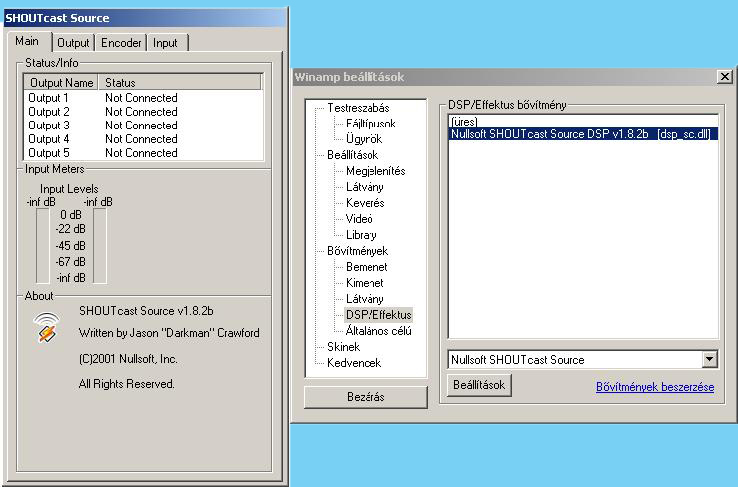This screenshot has height=487, width=738.
Task: Click the (C)2001 Nullsoft, Inc. text
Action: pos(128,359)
